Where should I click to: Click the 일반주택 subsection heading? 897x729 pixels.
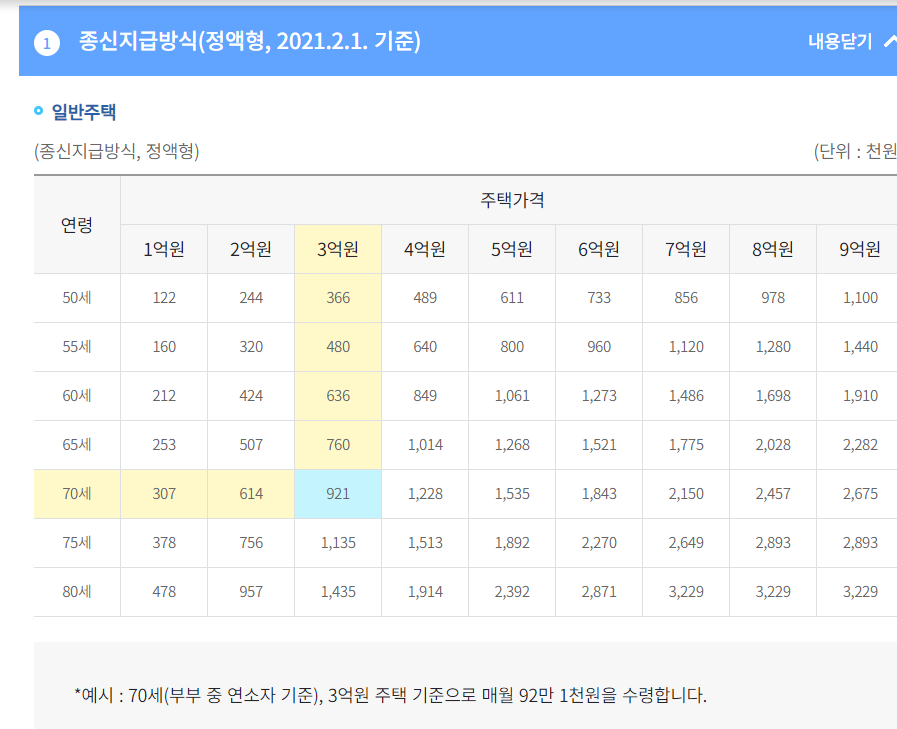click(x=84, y=112)
